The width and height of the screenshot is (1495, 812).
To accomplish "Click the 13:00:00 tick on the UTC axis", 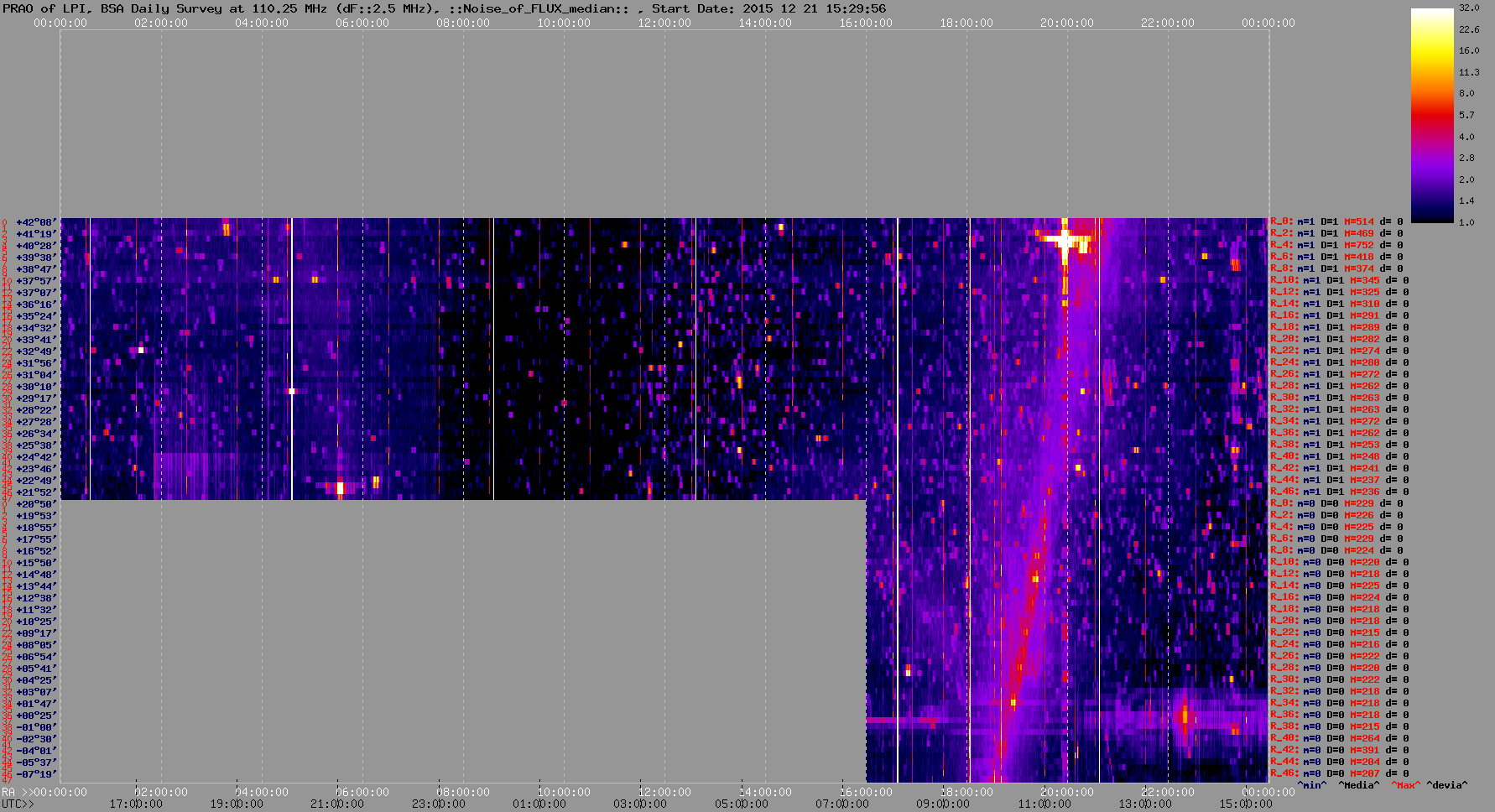I will [1144, 804].
